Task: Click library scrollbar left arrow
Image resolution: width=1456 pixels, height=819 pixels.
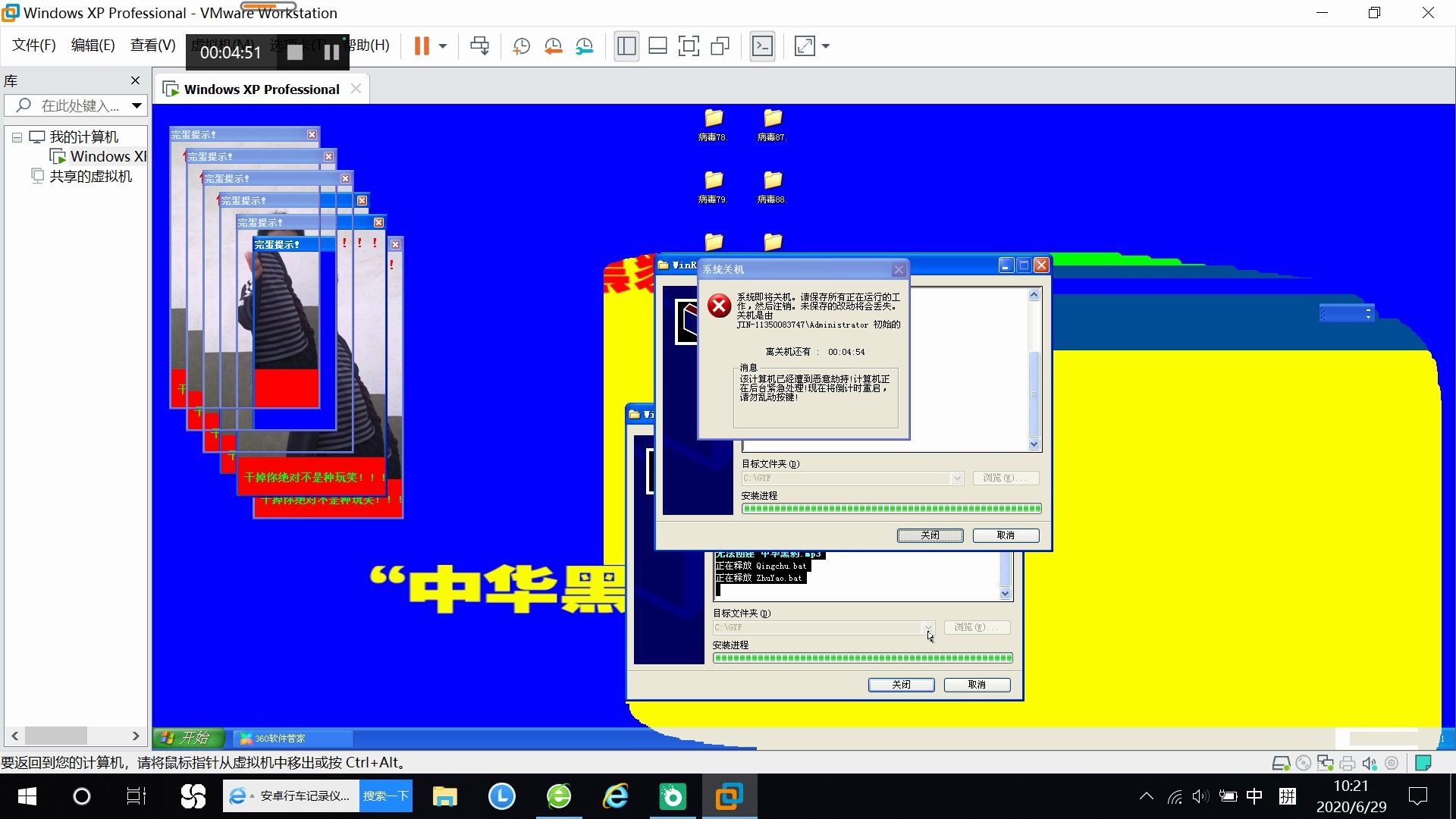Action: coord(14,736)
